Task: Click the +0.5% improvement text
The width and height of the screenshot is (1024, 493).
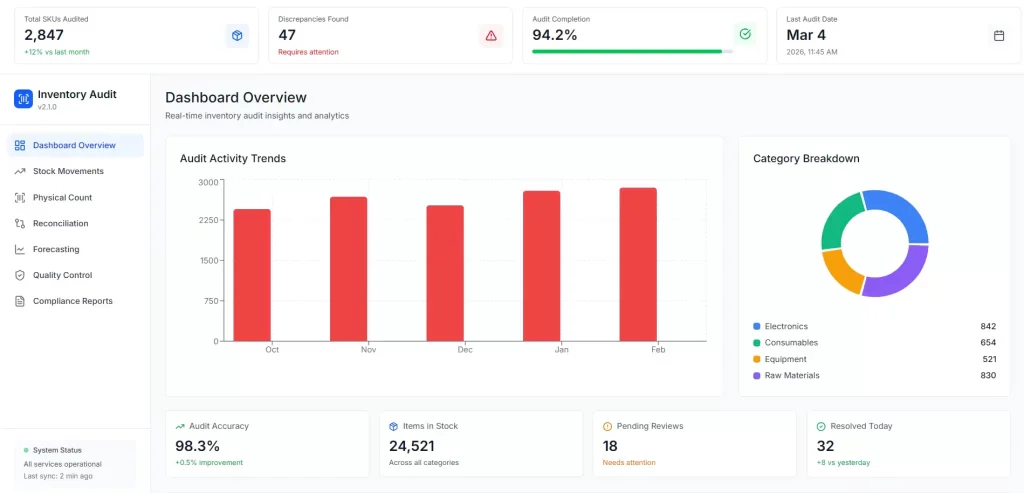Action: pos(209,463)
